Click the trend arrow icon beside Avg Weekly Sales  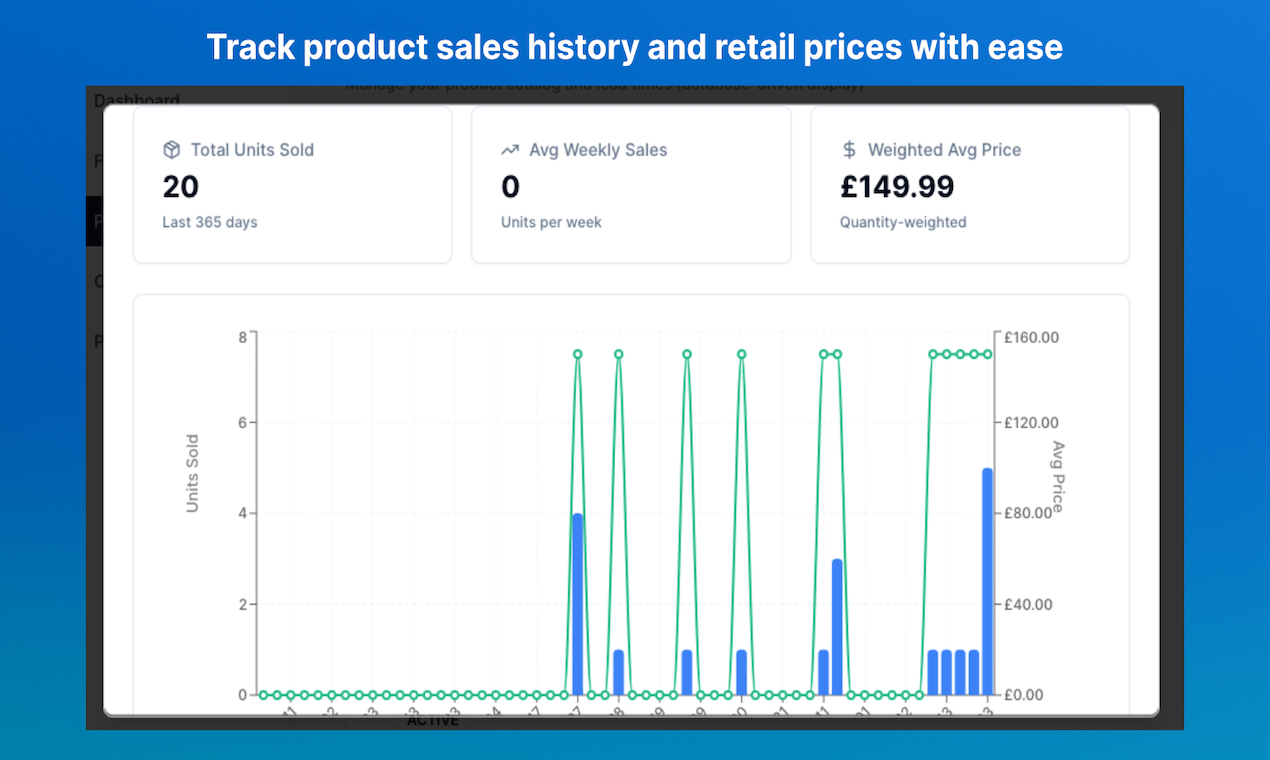click(x=510, y=150)
